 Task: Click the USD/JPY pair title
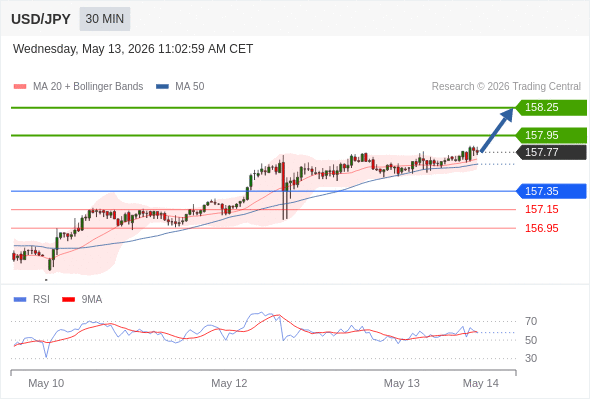tap(41, 19)
